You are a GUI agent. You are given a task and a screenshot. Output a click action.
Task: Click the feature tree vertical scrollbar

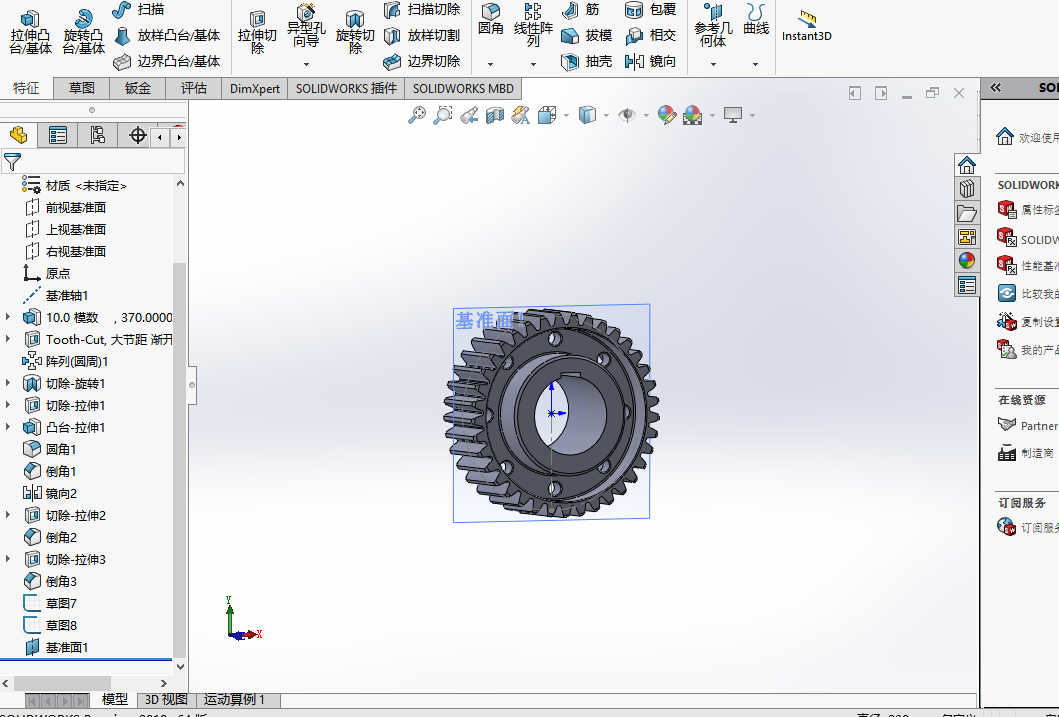180,459
